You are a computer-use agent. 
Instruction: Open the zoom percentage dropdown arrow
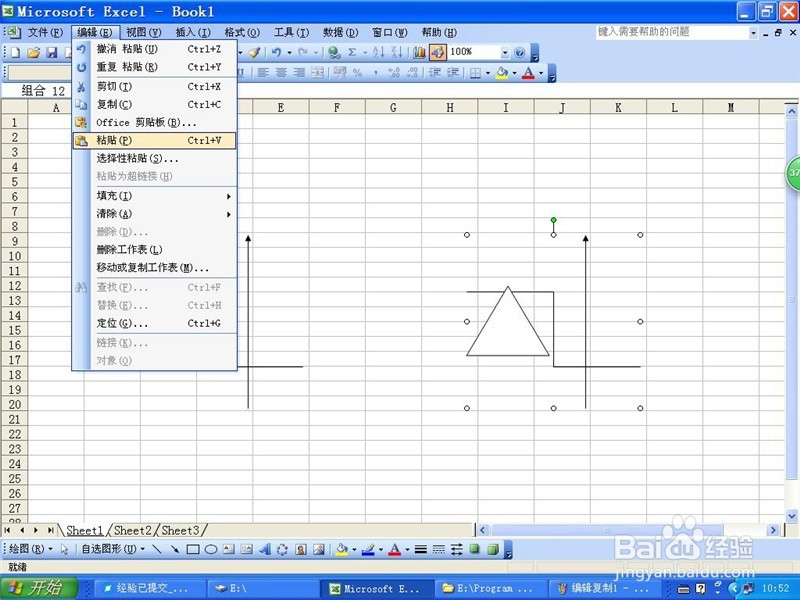click(505, 52)
